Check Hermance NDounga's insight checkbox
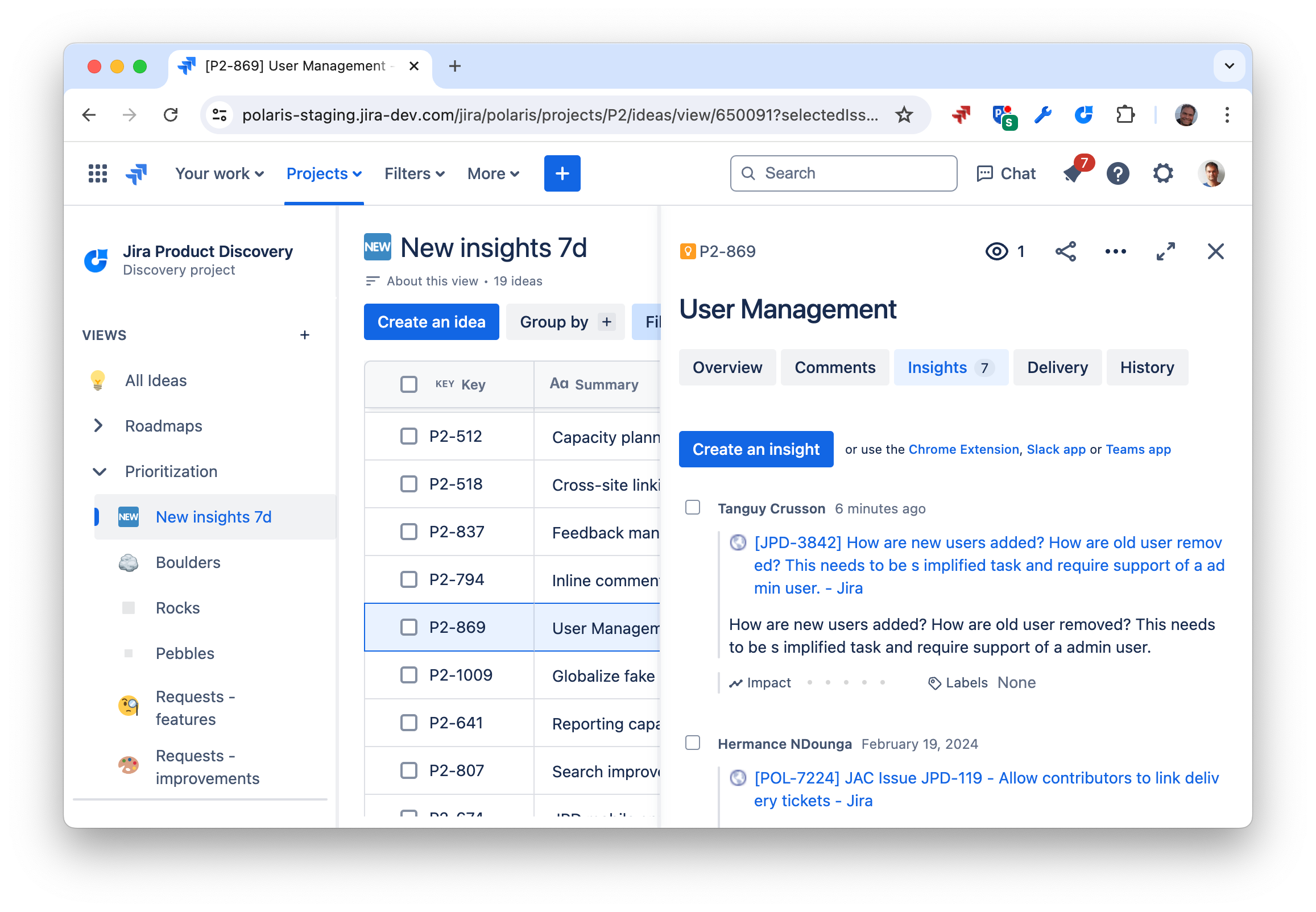 click(693, 743)
